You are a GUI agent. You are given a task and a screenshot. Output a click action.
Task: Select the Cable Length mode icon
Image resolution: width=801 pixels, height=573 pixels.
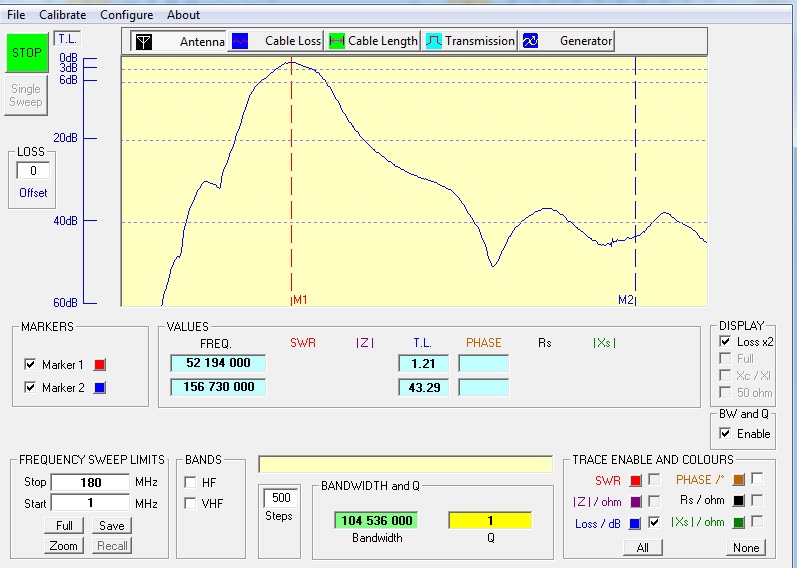(337, 41)
